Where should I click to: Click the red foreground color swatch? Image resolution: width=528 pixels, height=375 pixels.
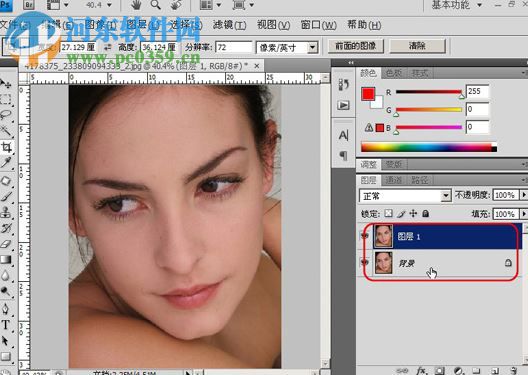coord(367,94)
